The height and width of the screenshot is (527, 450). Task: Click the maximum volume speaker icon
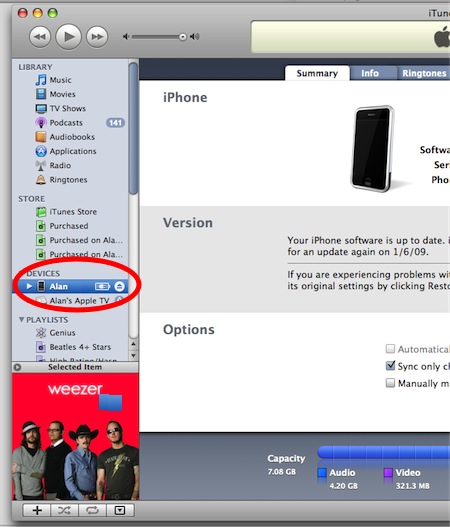coord(195,37)
